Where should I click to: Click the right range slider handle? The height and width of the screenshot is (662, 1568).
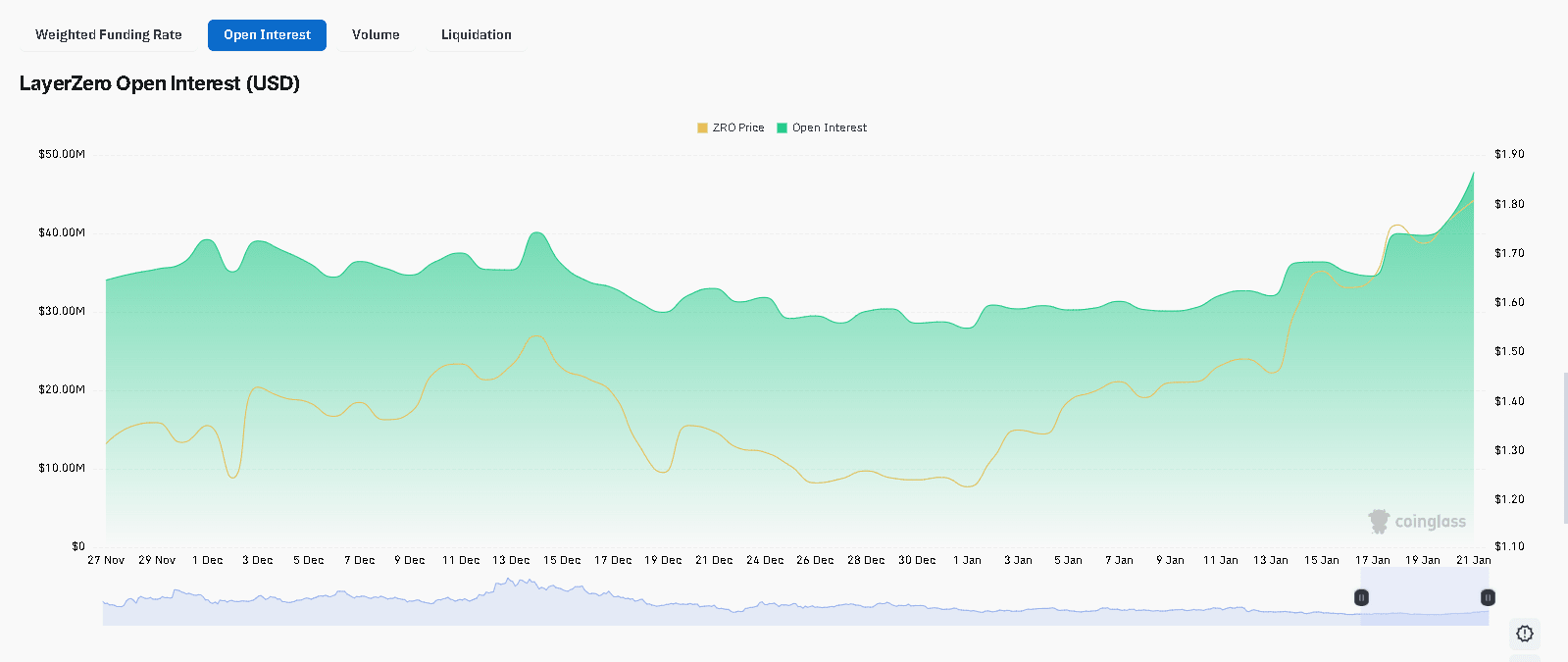pos(1488,597)
